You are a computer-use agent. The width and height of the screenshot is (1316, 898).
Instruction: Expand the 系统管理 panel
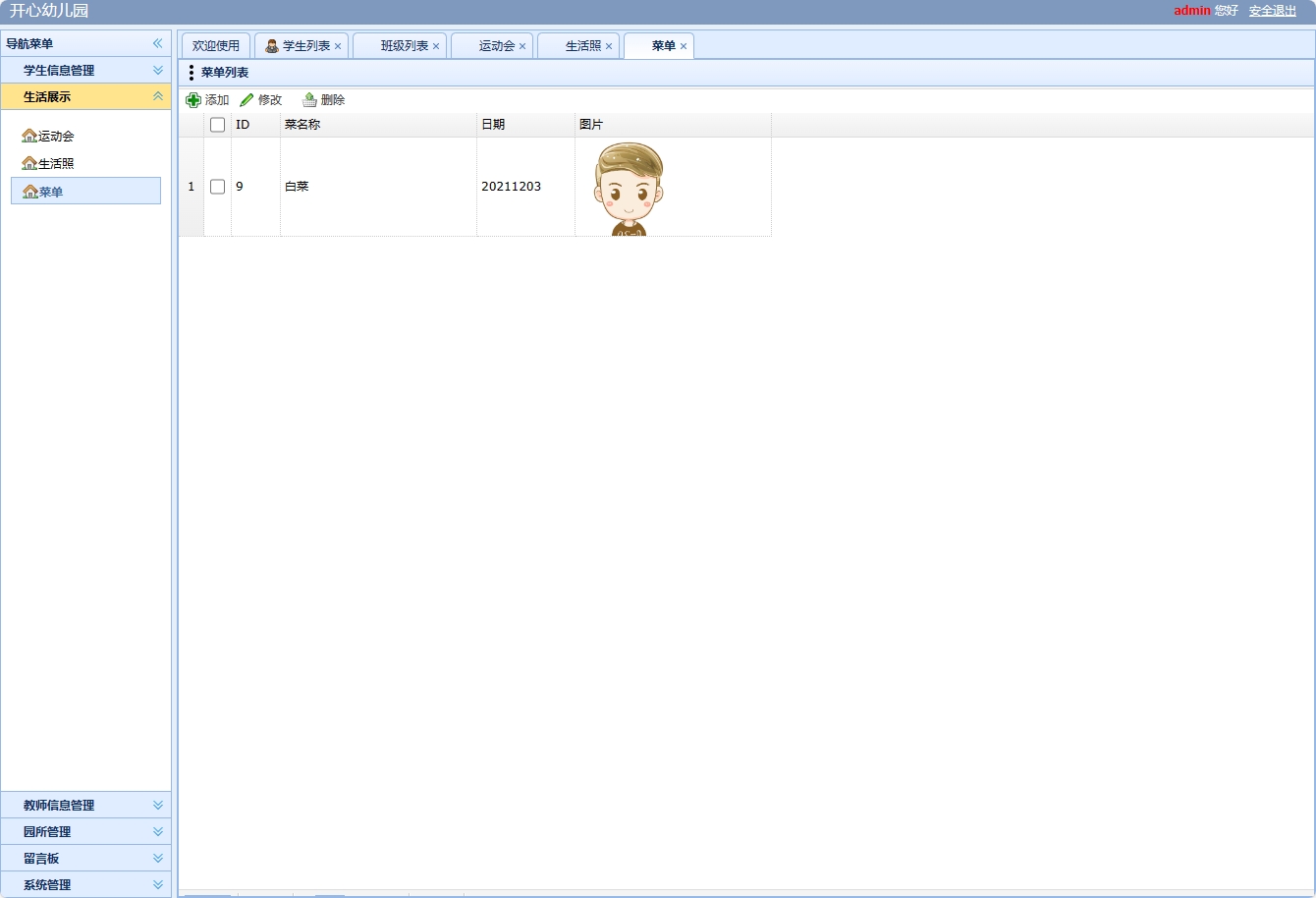tap(157, 885)
